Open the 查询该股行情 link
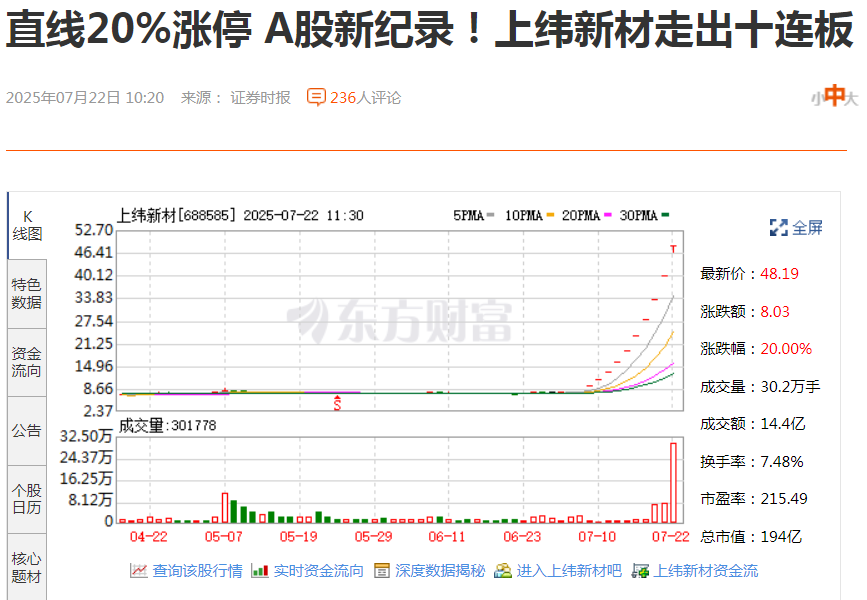This screenshot has width=867, height=600. (197, 571)
